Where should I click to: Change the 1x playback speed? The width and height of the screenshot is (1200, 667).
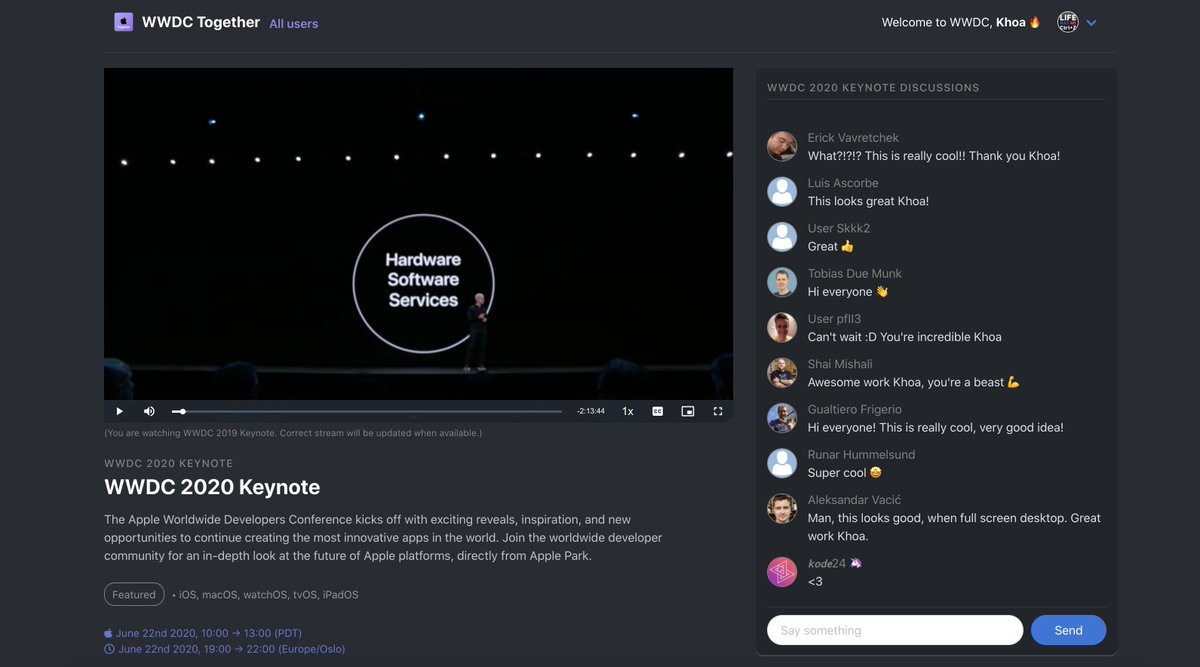[628, 411]
